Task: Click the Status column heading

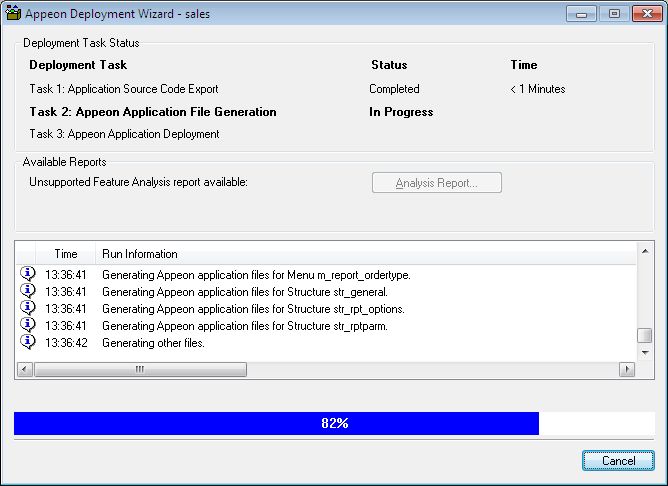Action: [389, 65]
